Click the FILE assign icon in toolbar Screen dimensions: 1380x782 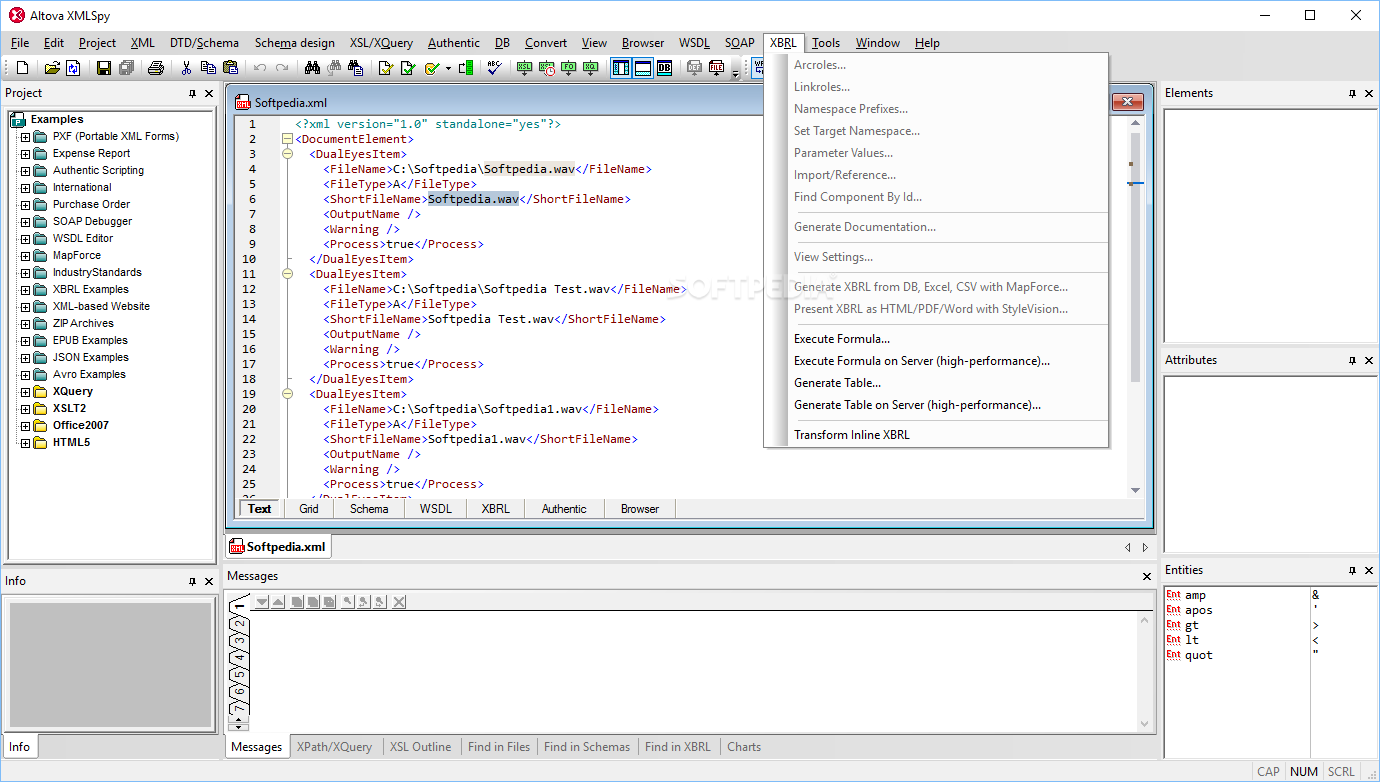click(x=717, y=68)
